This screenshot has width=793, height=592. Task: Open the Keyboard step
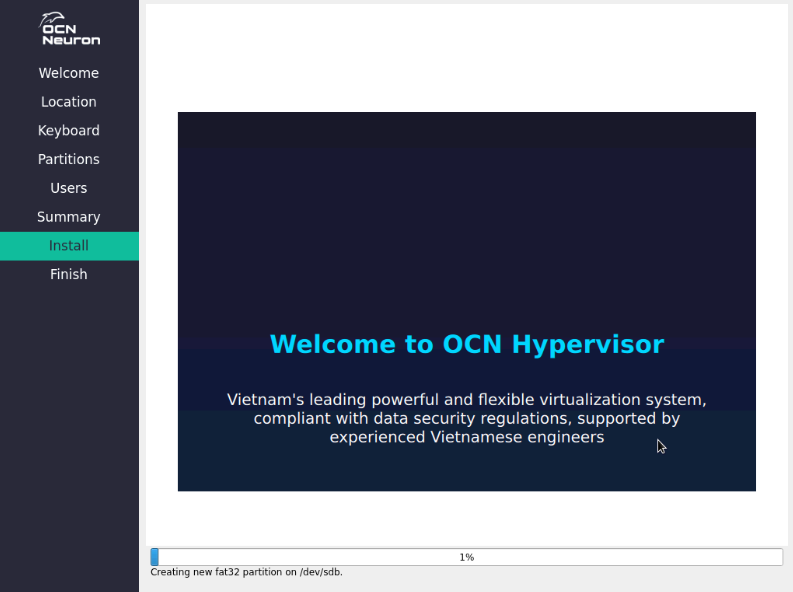click(x=69, y=131)
